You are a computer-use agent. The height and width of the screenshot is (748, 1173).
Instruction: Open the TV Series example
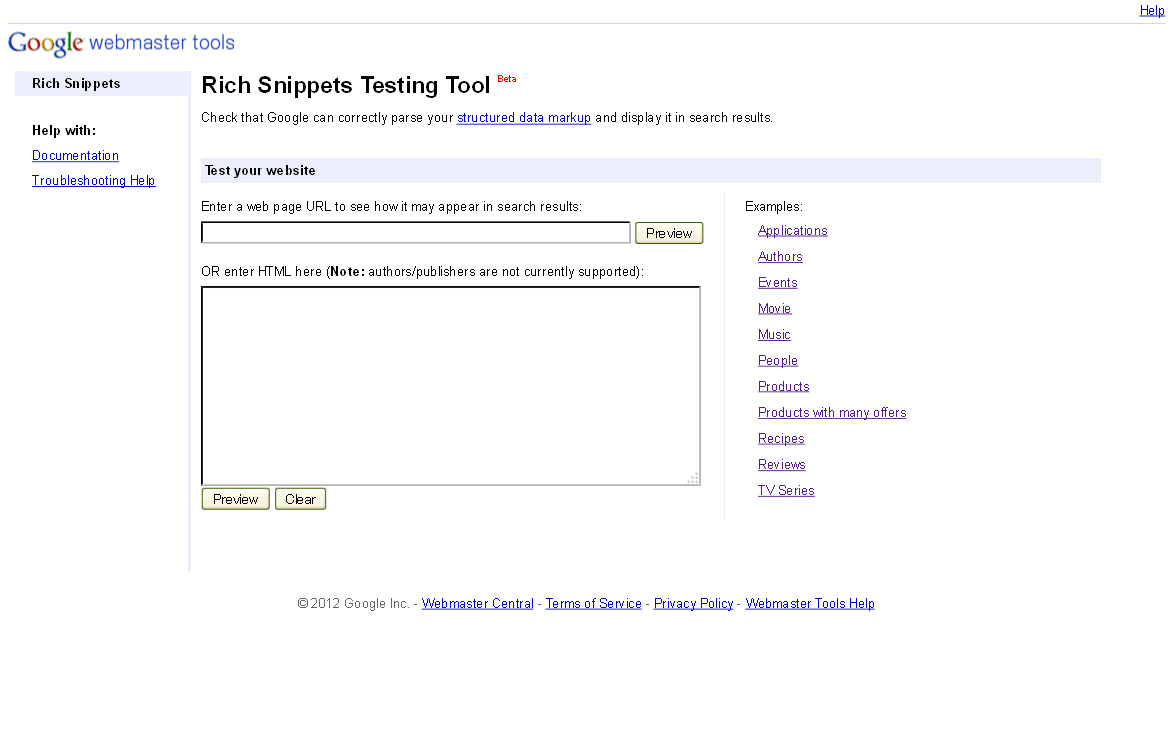pyautogui.click(x=786, y=491)
